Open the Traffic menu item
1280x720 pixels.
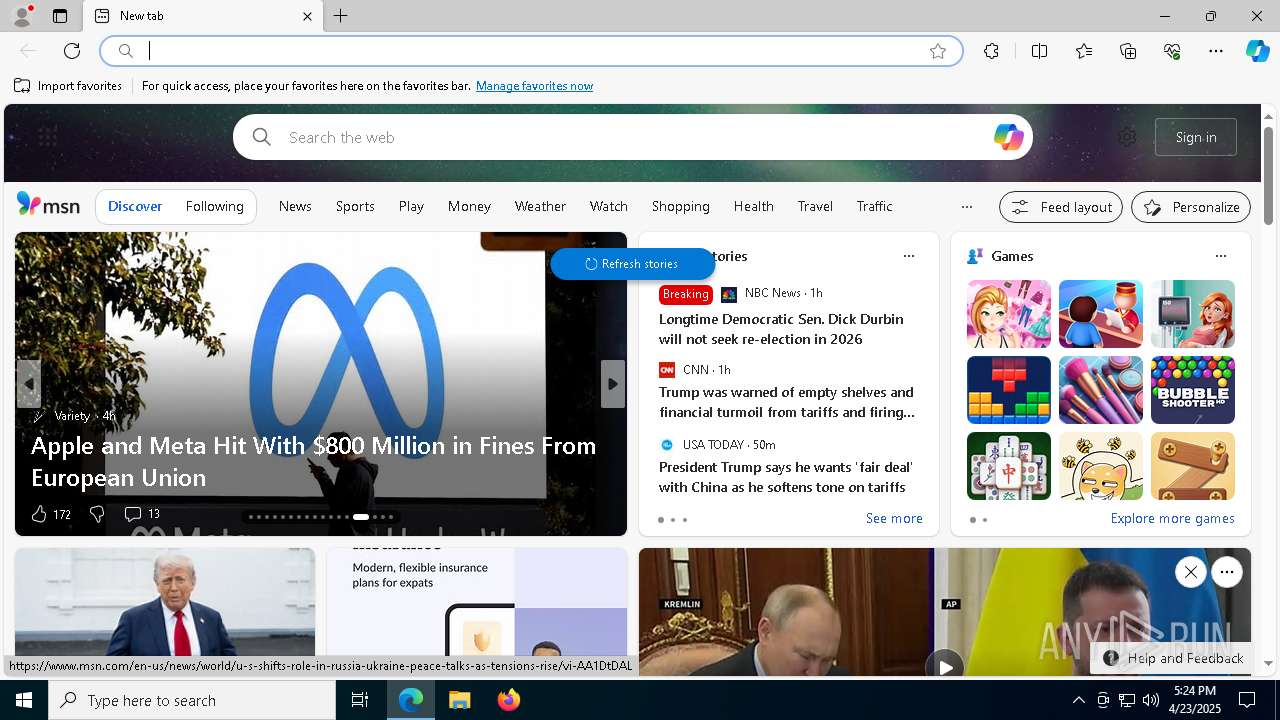coord(874,206)
